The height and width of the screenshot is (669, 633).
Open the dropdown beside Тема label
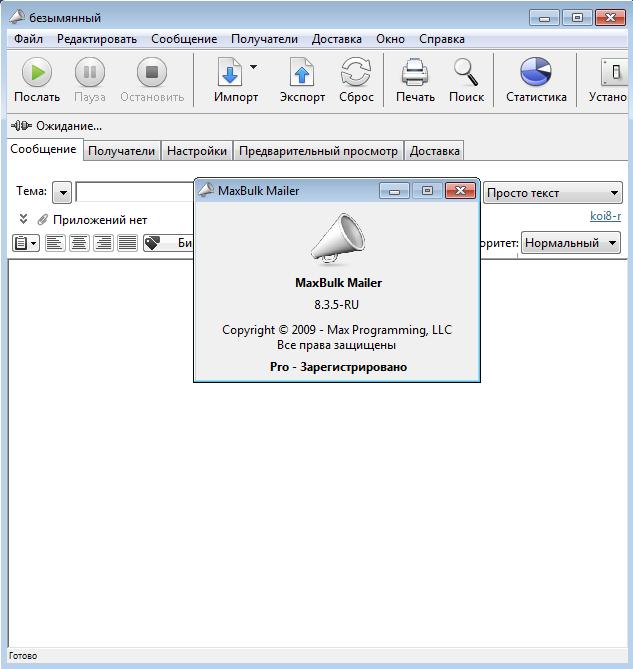click(62, 192)
